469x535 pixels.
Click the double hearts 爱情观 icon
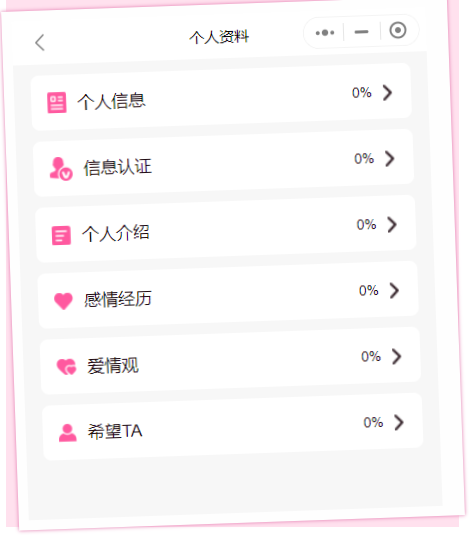[x=66, y=367]
